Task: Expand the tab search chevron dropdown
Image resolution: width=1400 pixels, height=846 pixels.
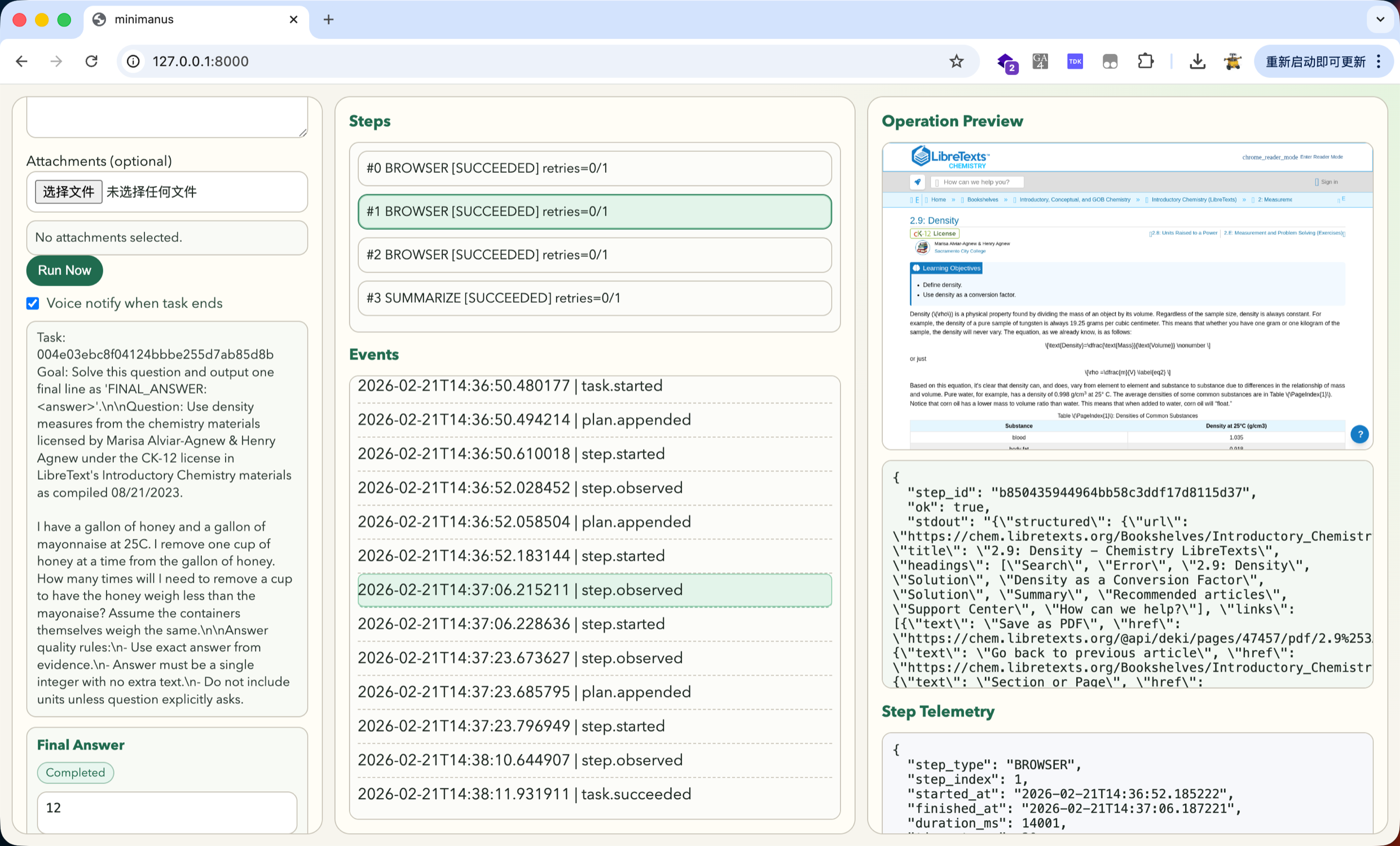Action: pyautogui.click(x=1380, y=19)
